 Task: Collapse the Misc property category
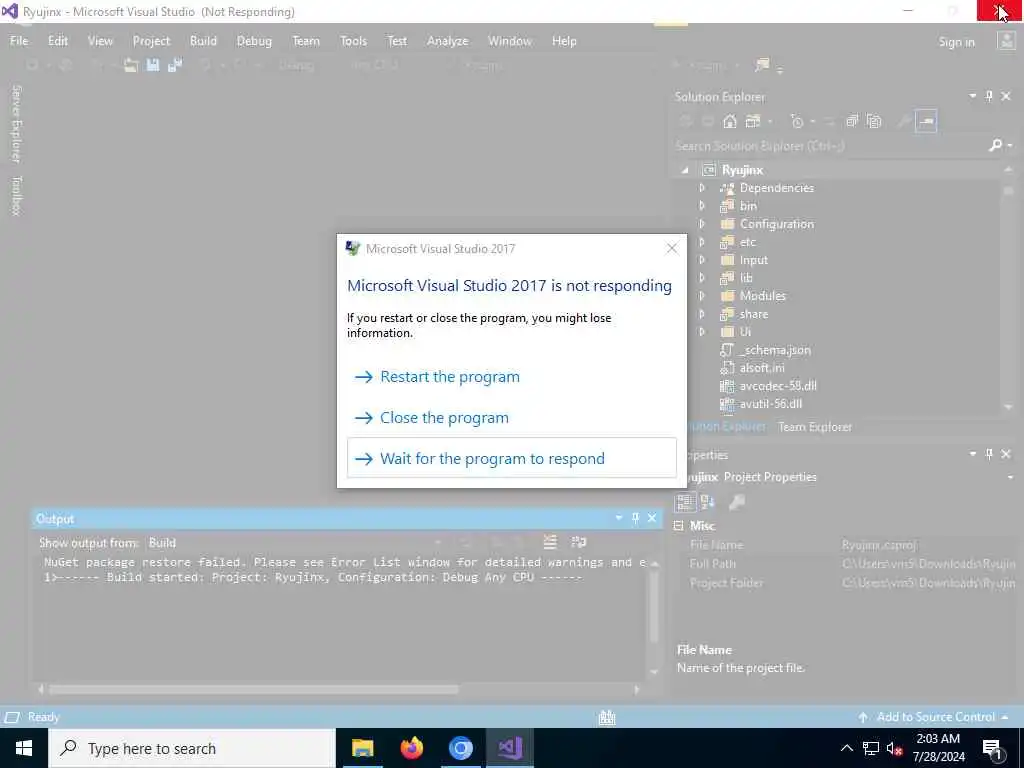tap(679, 526)
